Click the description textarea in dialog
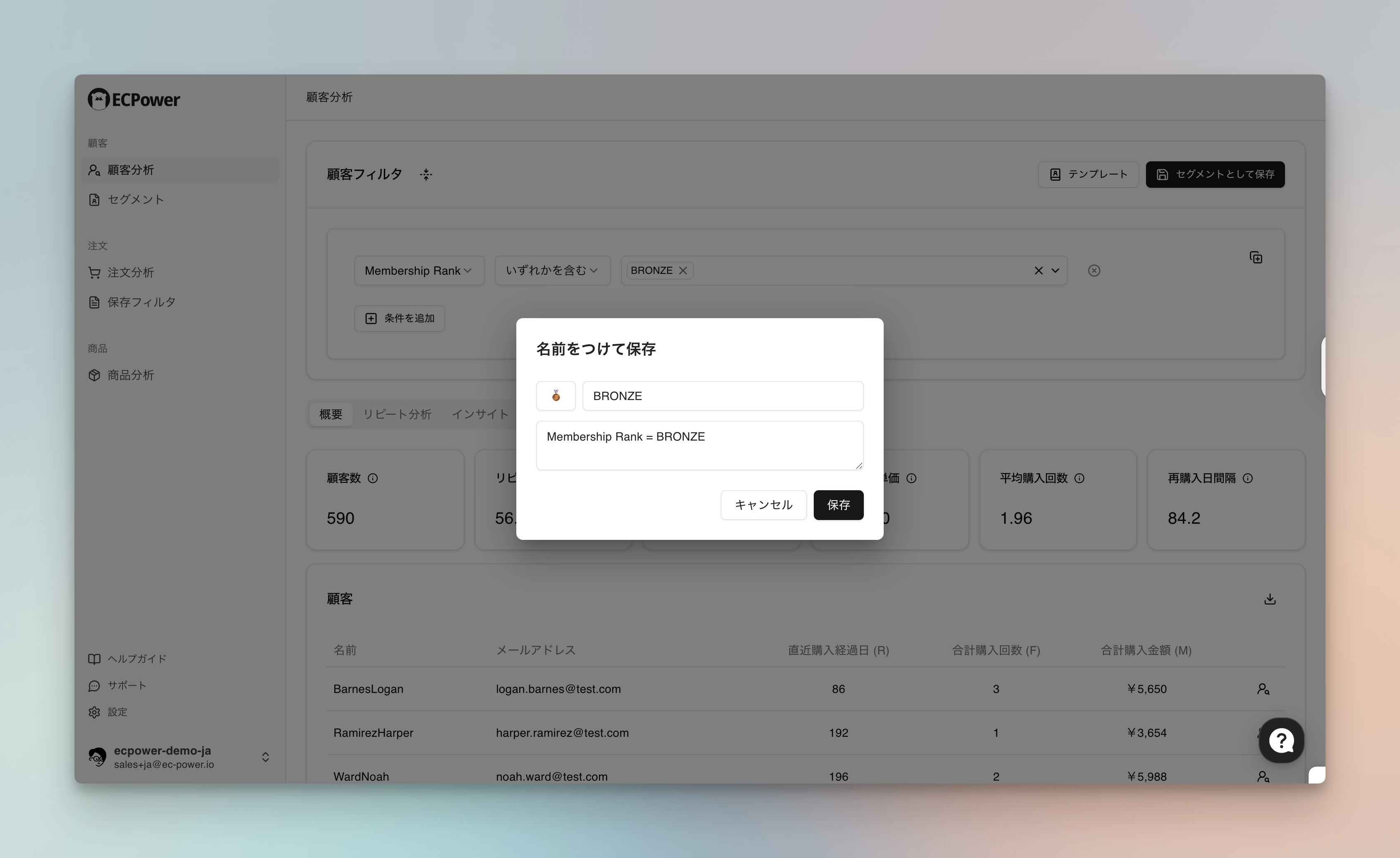 point(699,445)
